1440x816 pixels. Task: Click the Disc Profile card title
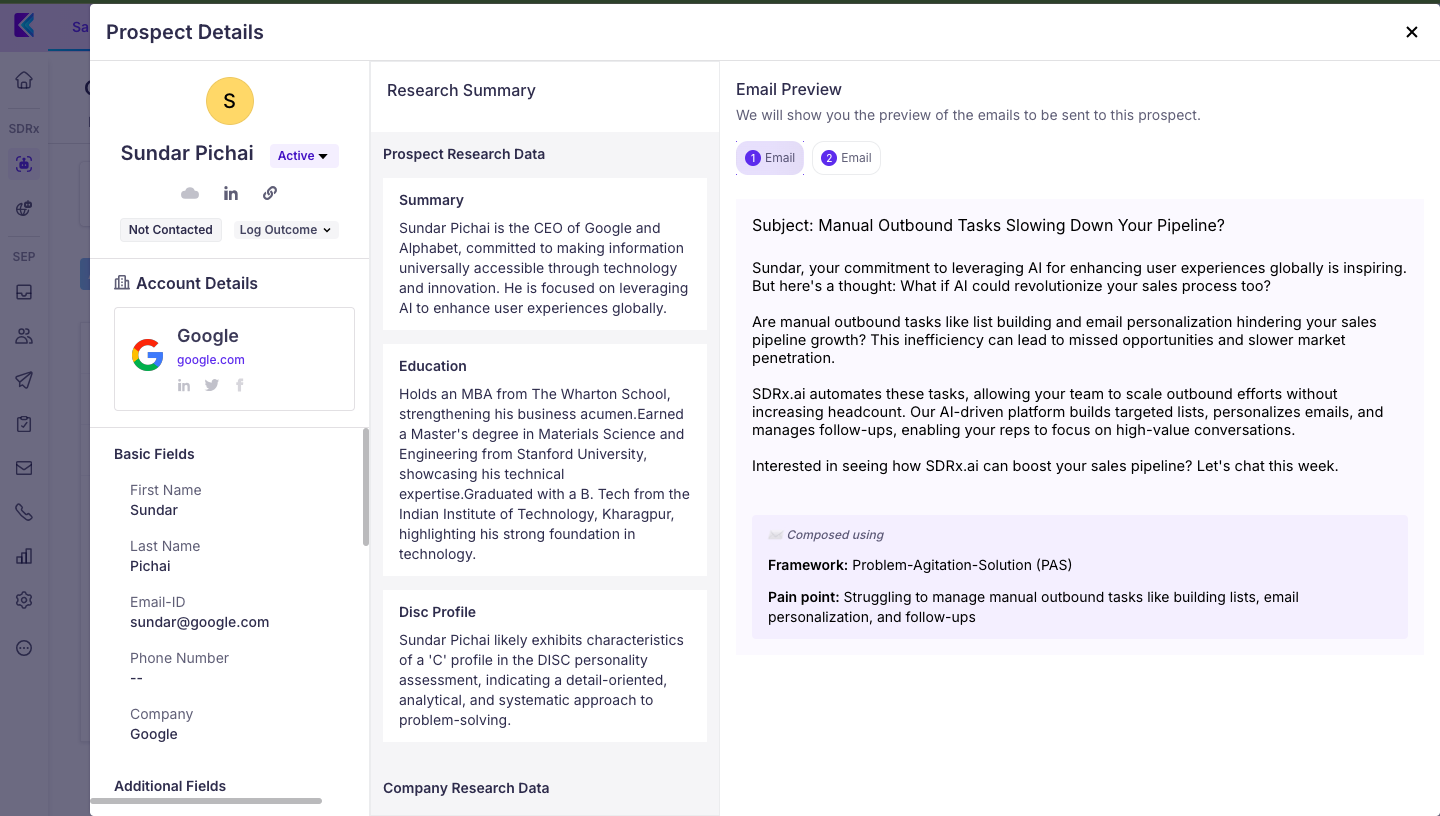point(437,612)
